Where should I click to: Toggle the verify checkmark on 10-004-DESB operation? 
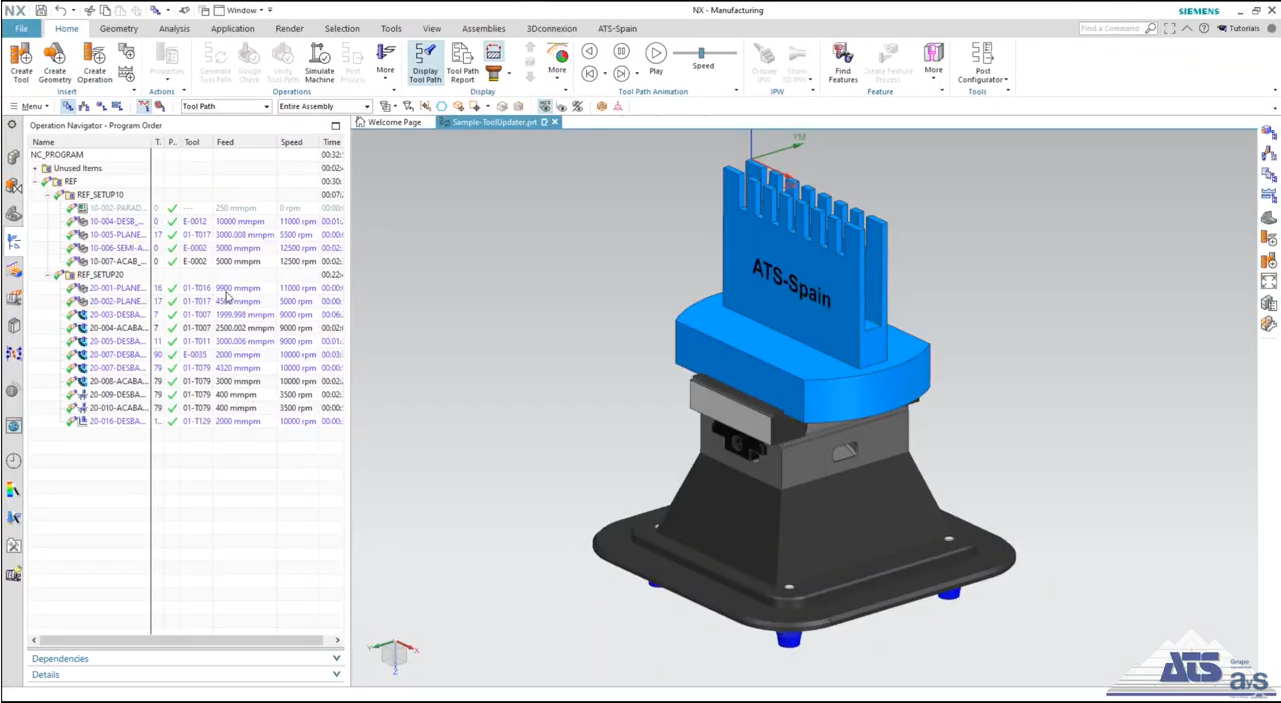coord(172,221)
